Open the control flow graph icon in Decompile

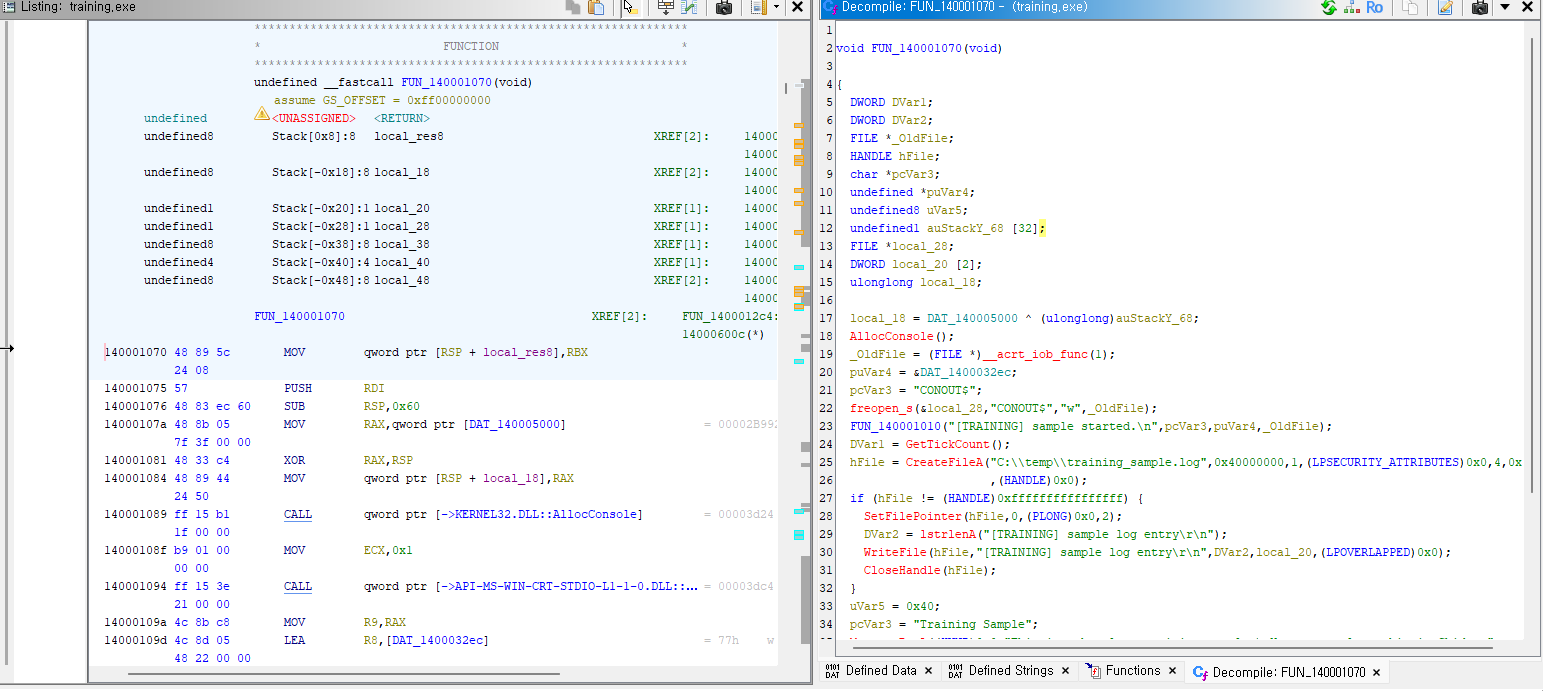click(1351, 8)
